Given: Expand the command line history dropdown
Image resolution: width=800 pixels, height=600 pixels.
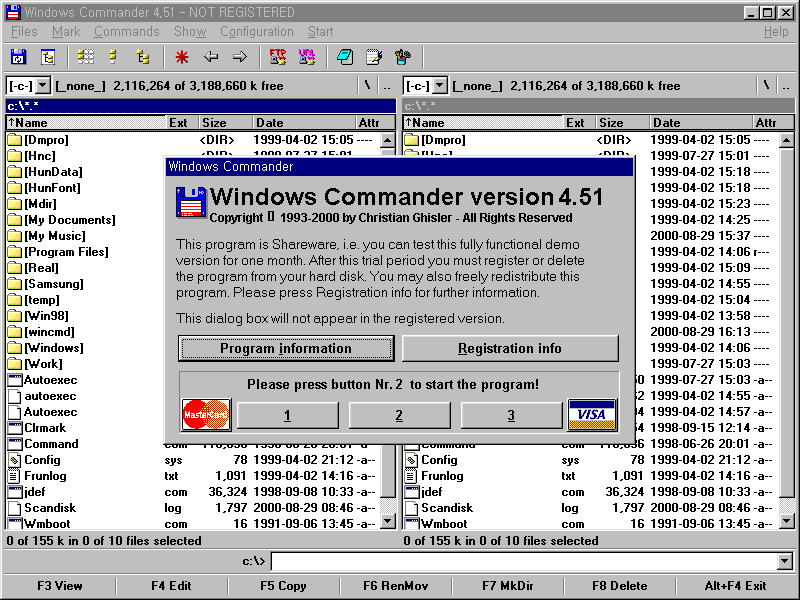Looking at the screenshot, I should (784, 561).
